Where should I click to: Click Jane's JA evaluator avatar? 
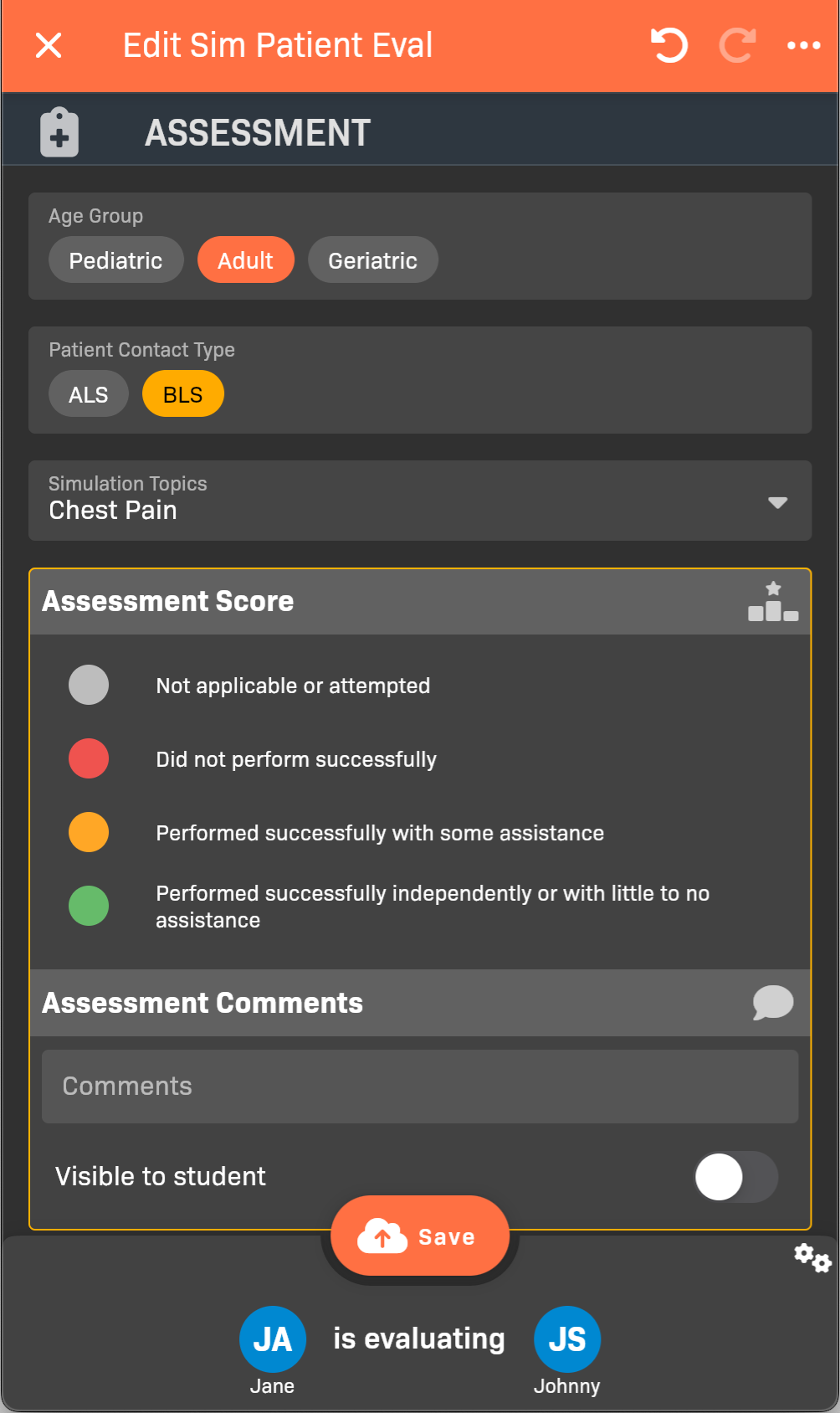(x=273, y=1338)
